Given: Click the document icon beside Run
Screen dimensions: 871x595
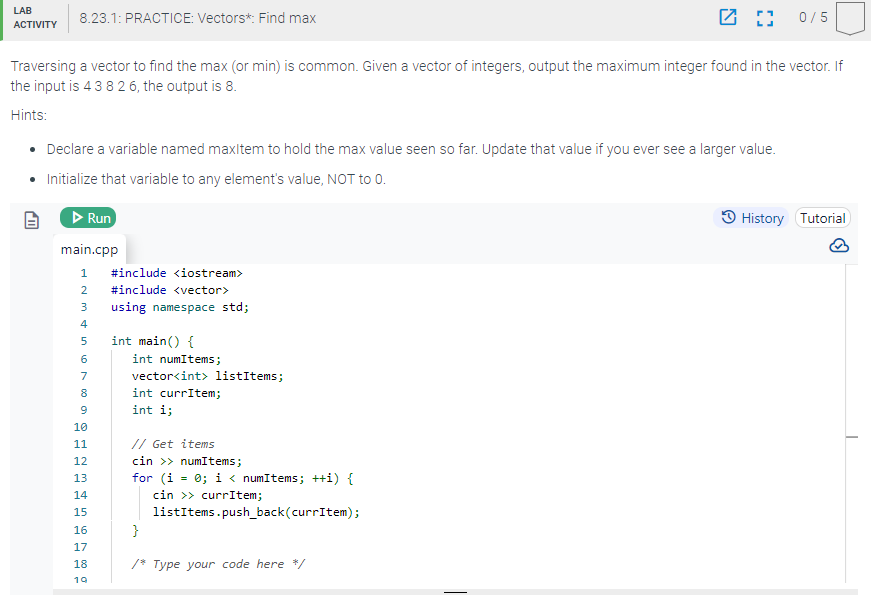Looking at the screenshot, I should click(30, 217).
